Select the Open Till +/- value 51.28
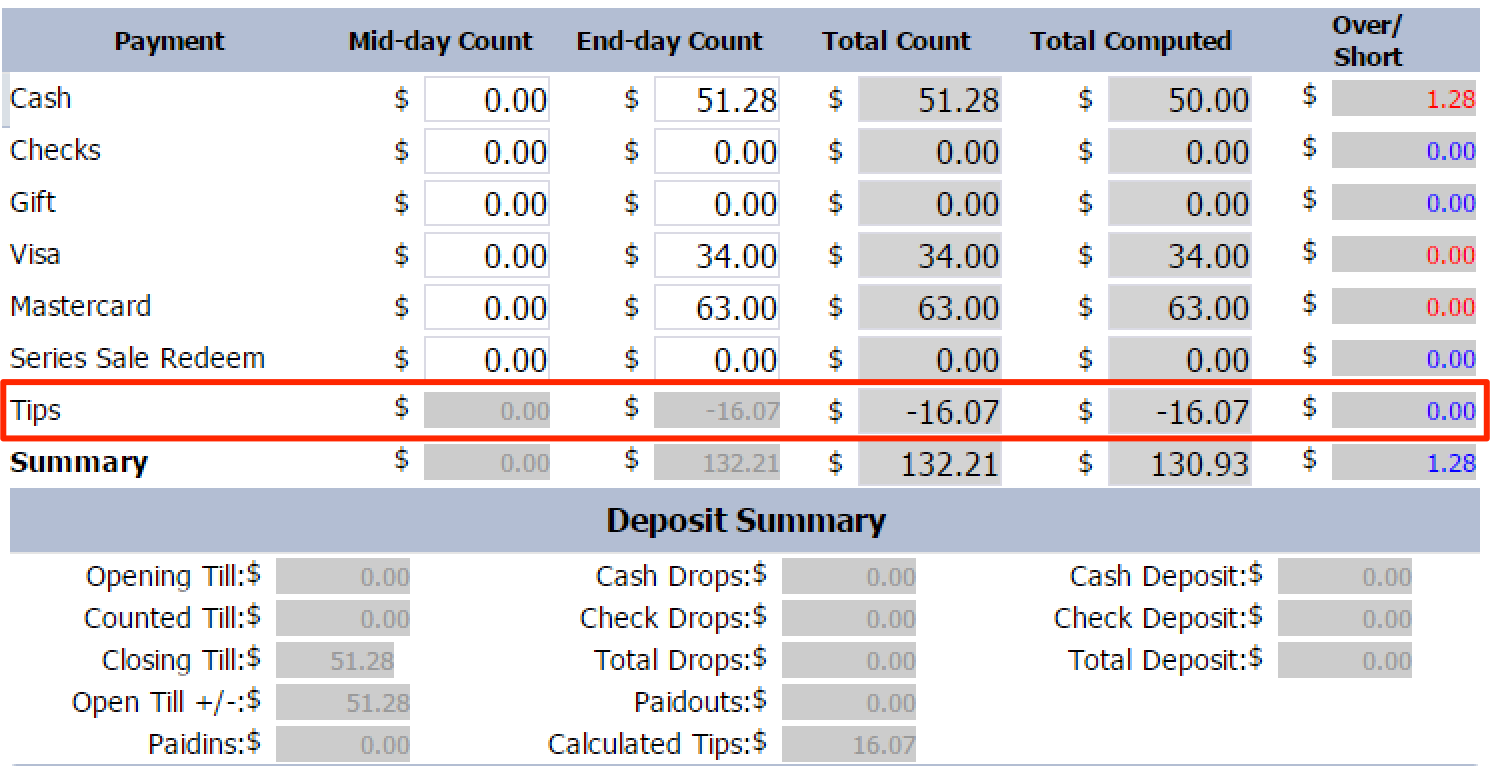1490x766 pixels. [343, 703]
